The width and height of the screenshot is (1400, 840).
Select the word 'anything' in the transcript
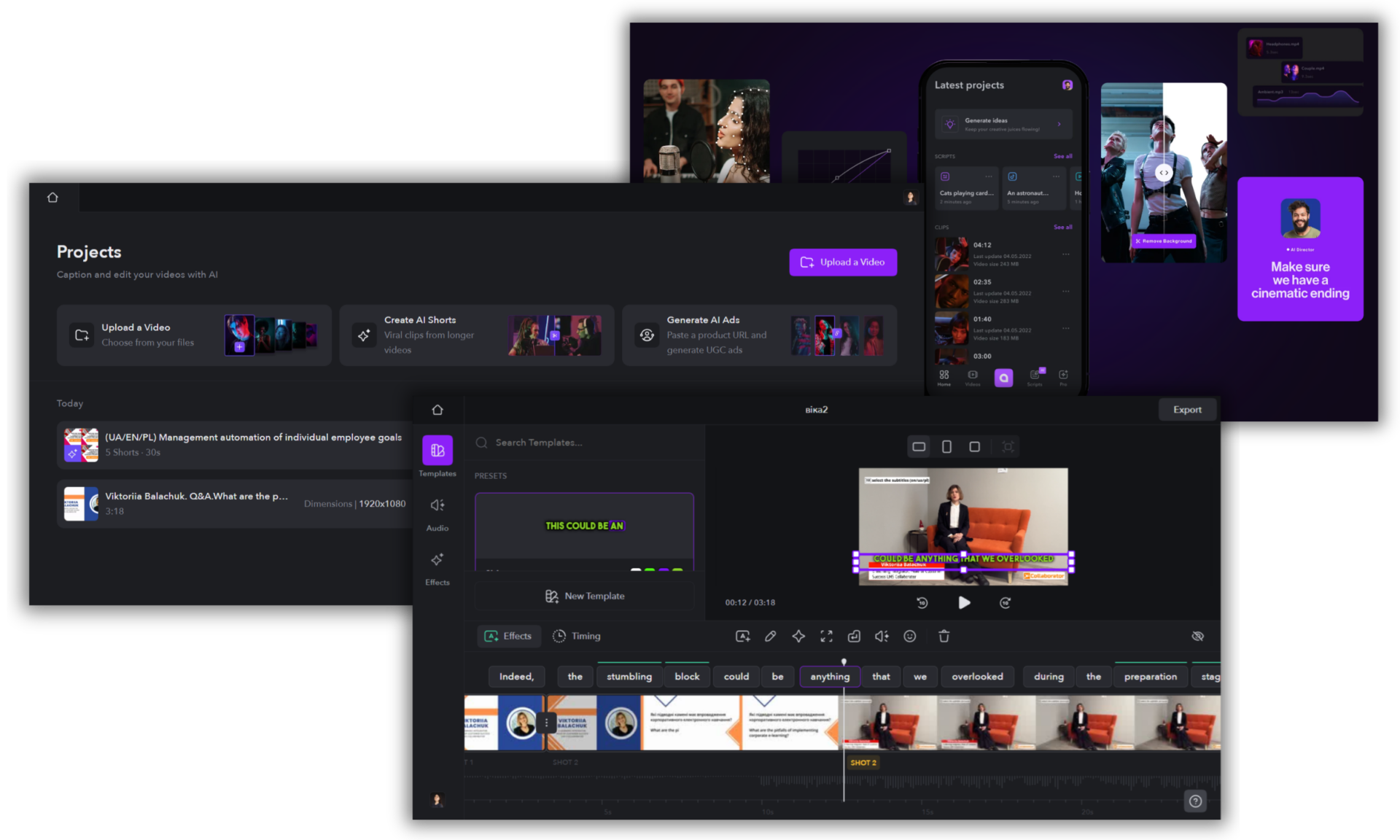pos(830,677)
